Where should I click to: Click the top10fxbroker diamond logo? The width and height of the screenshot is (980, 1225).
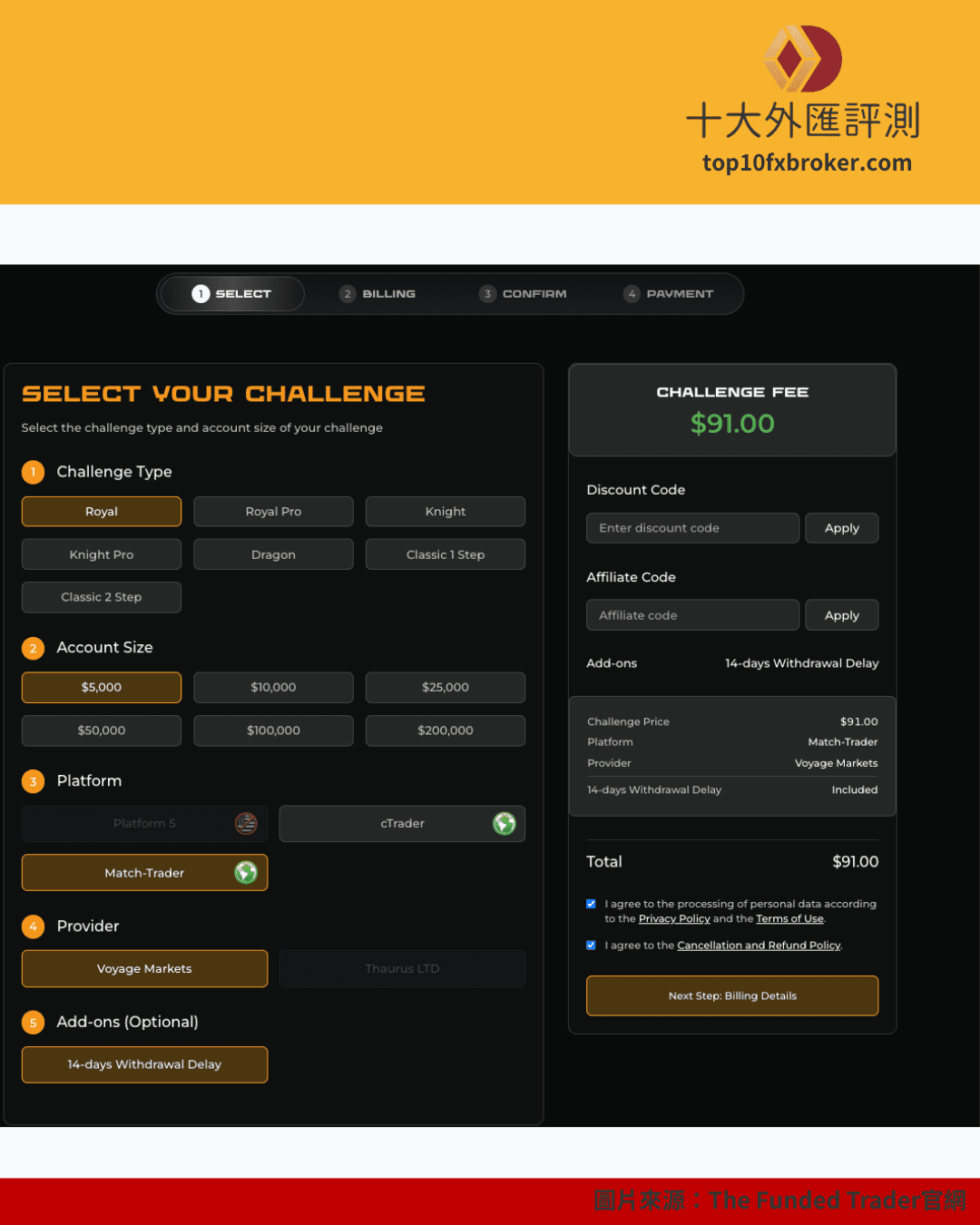[802, 59]
